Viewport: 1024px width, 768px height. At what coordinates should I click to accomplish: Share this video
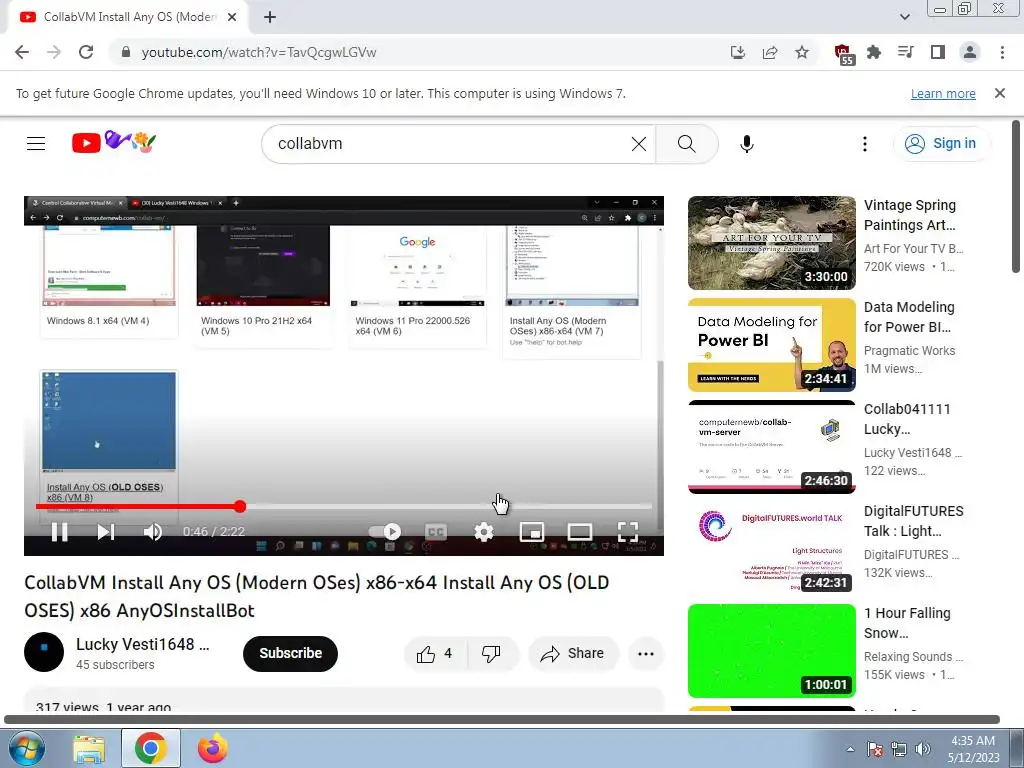(573, 654)
